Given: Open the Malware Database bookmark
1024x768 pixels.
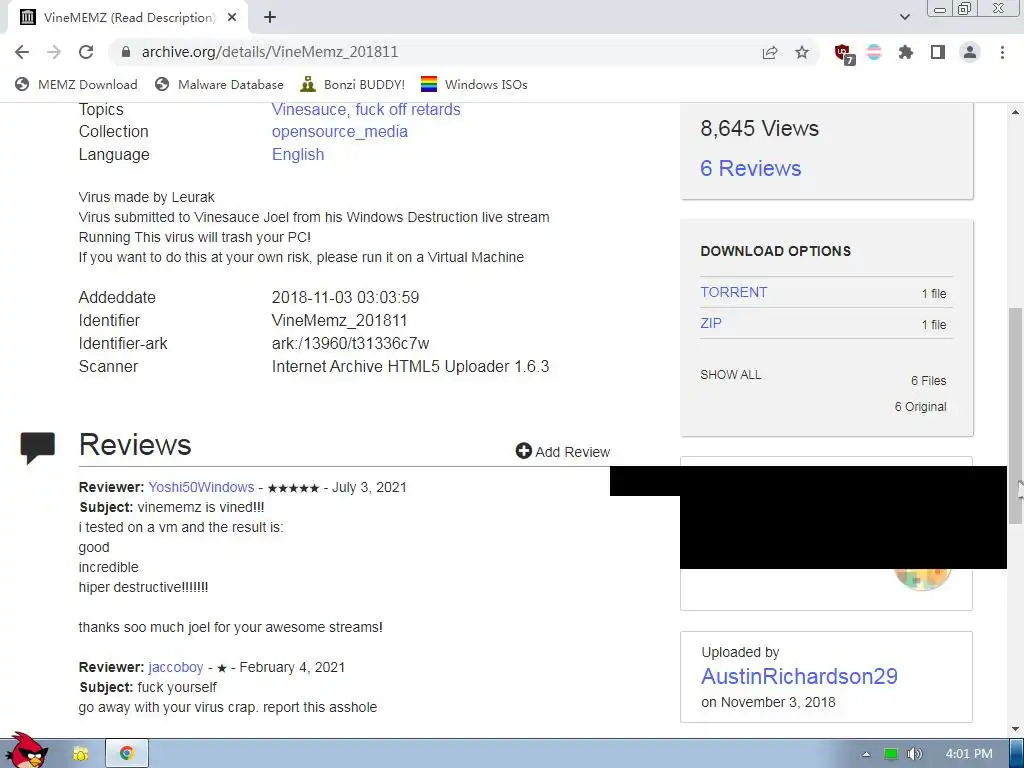Looking at the screenshot, I should coord(219,84).
